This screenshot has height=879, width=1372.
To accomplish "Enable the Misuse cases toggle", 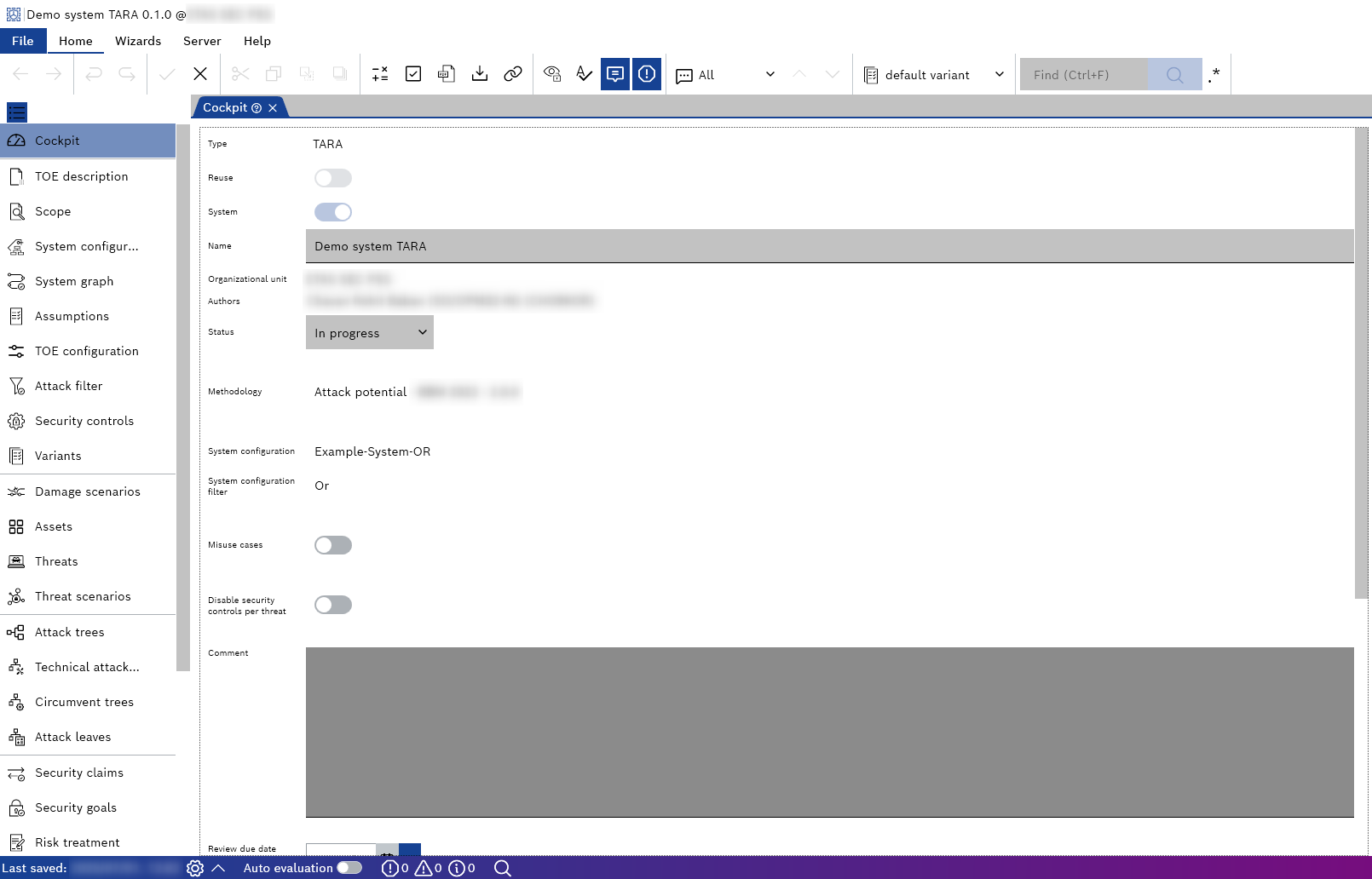I will (332, 545).
